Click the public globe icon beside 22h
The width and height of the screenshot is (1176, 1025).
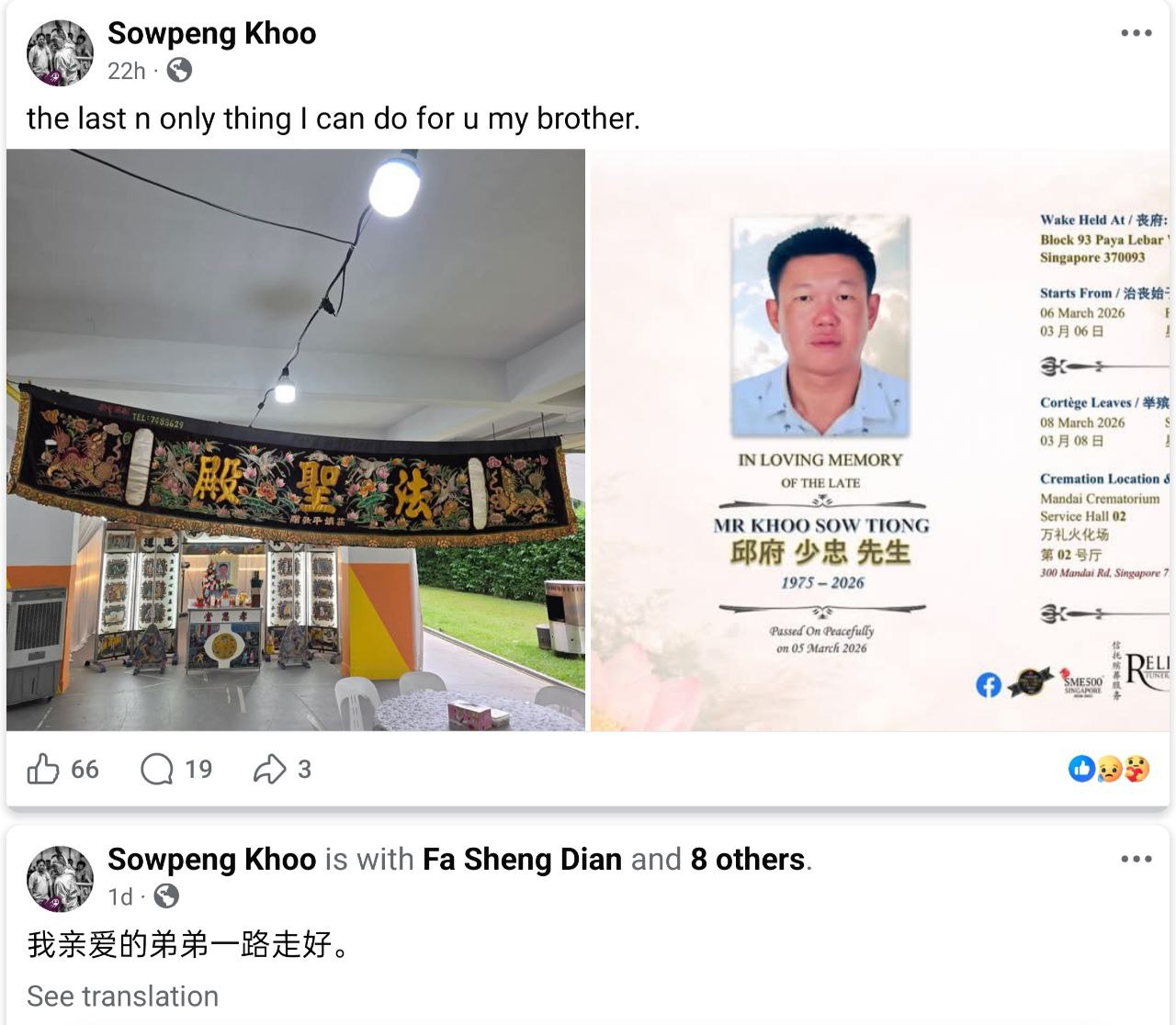tap(179, 71)
